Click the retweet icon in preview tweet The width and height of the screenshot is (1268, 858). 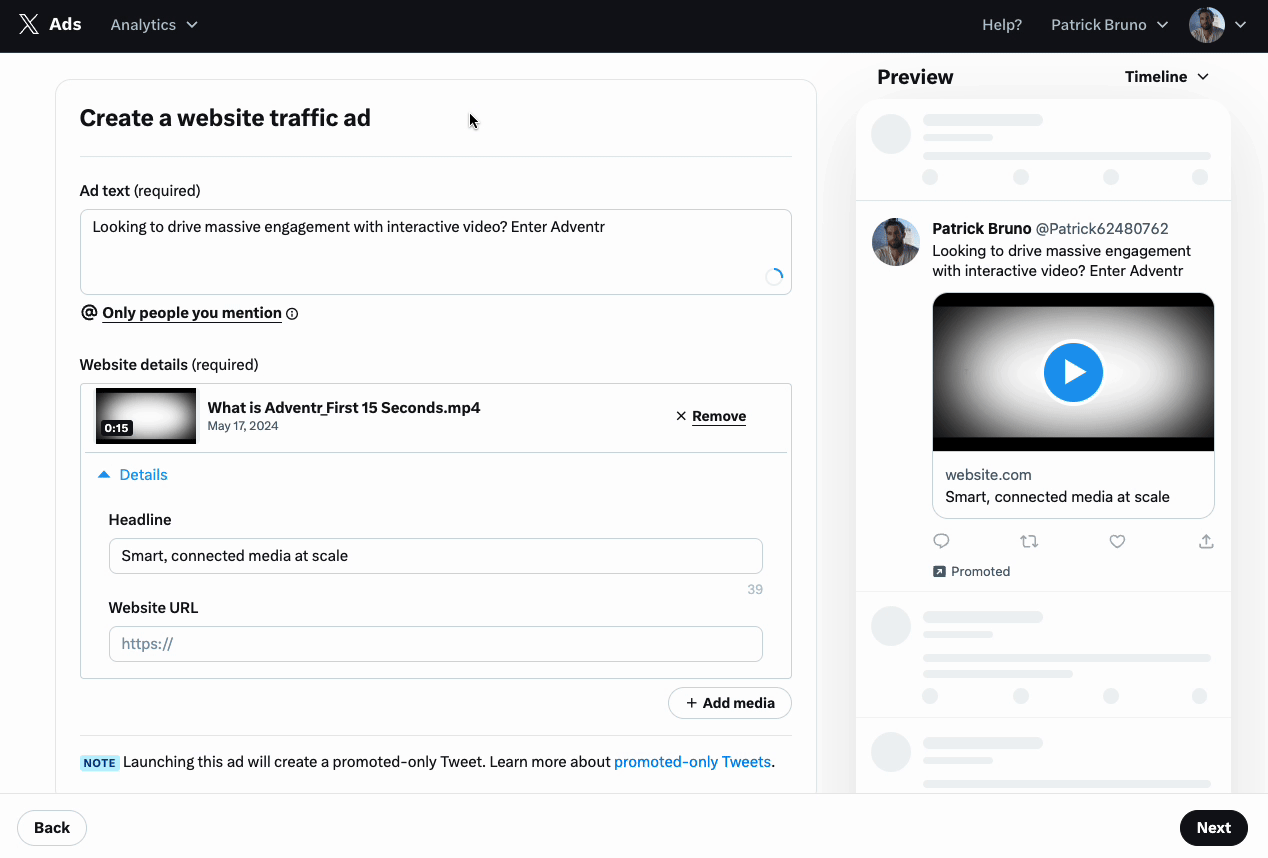click(1029, 541)
